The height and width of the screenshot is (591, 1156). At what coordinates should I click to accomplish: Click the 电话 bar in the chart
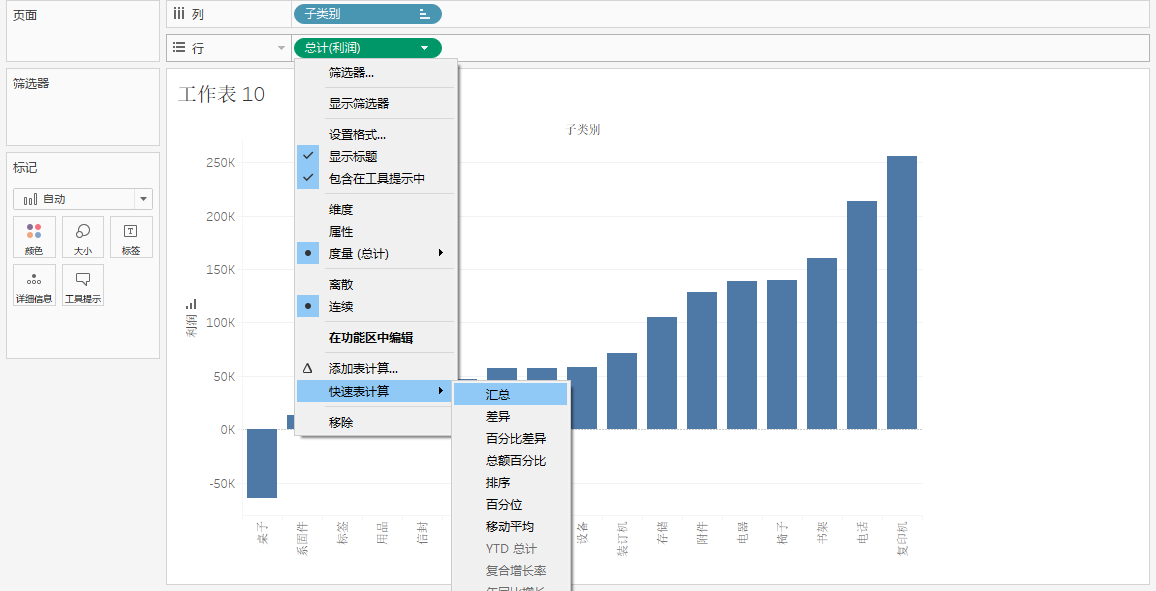pyautogui.click(x=862, y=315)
